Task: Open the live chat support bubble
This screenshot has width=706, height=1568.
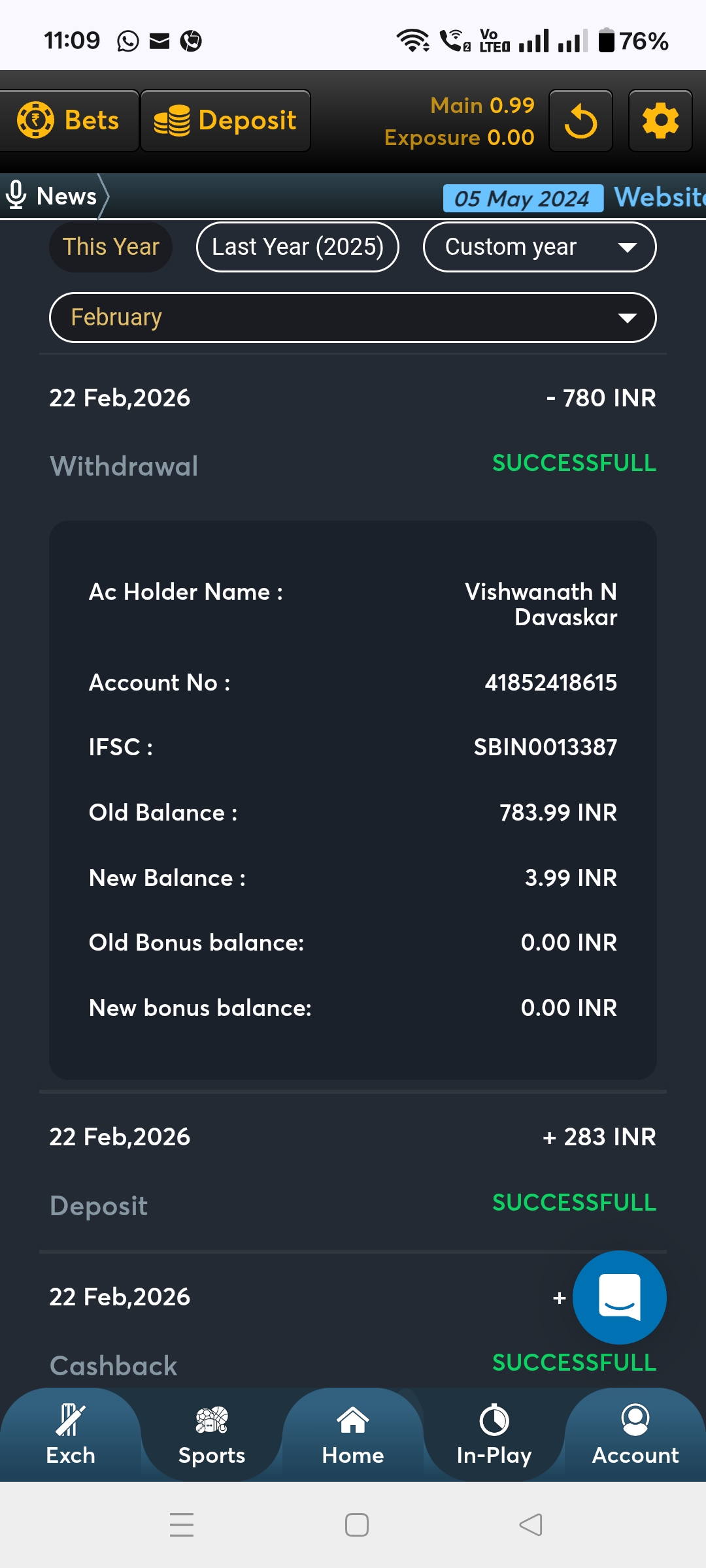Action: (619, 1298)
